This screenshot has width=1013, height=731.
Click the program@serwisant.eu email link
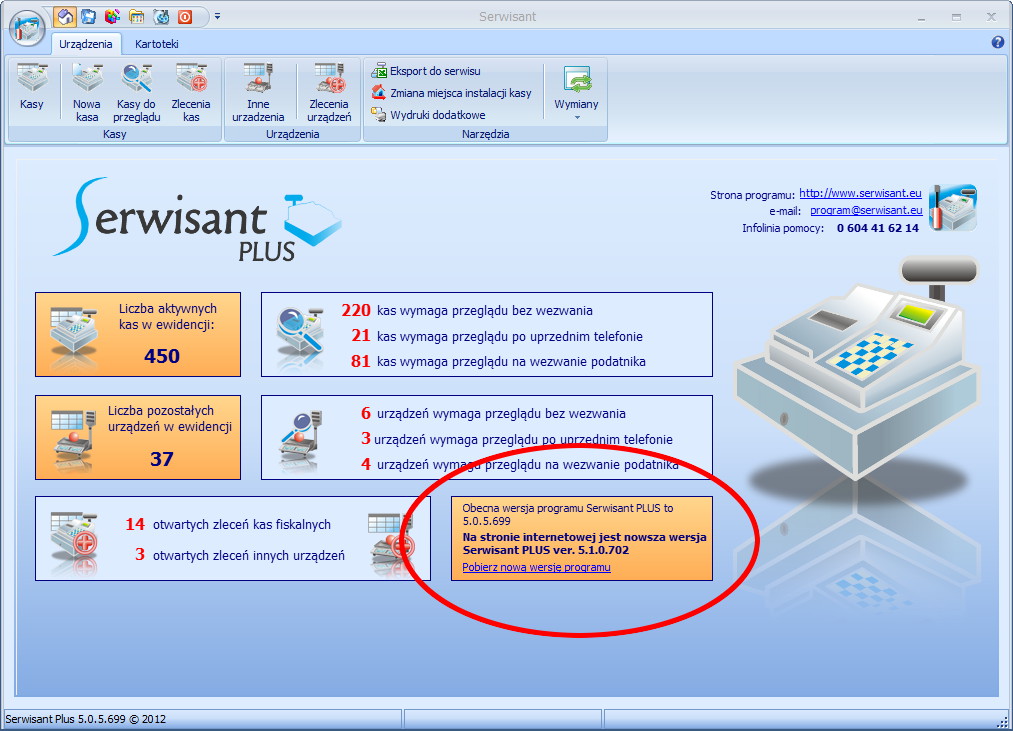[866, 210]
